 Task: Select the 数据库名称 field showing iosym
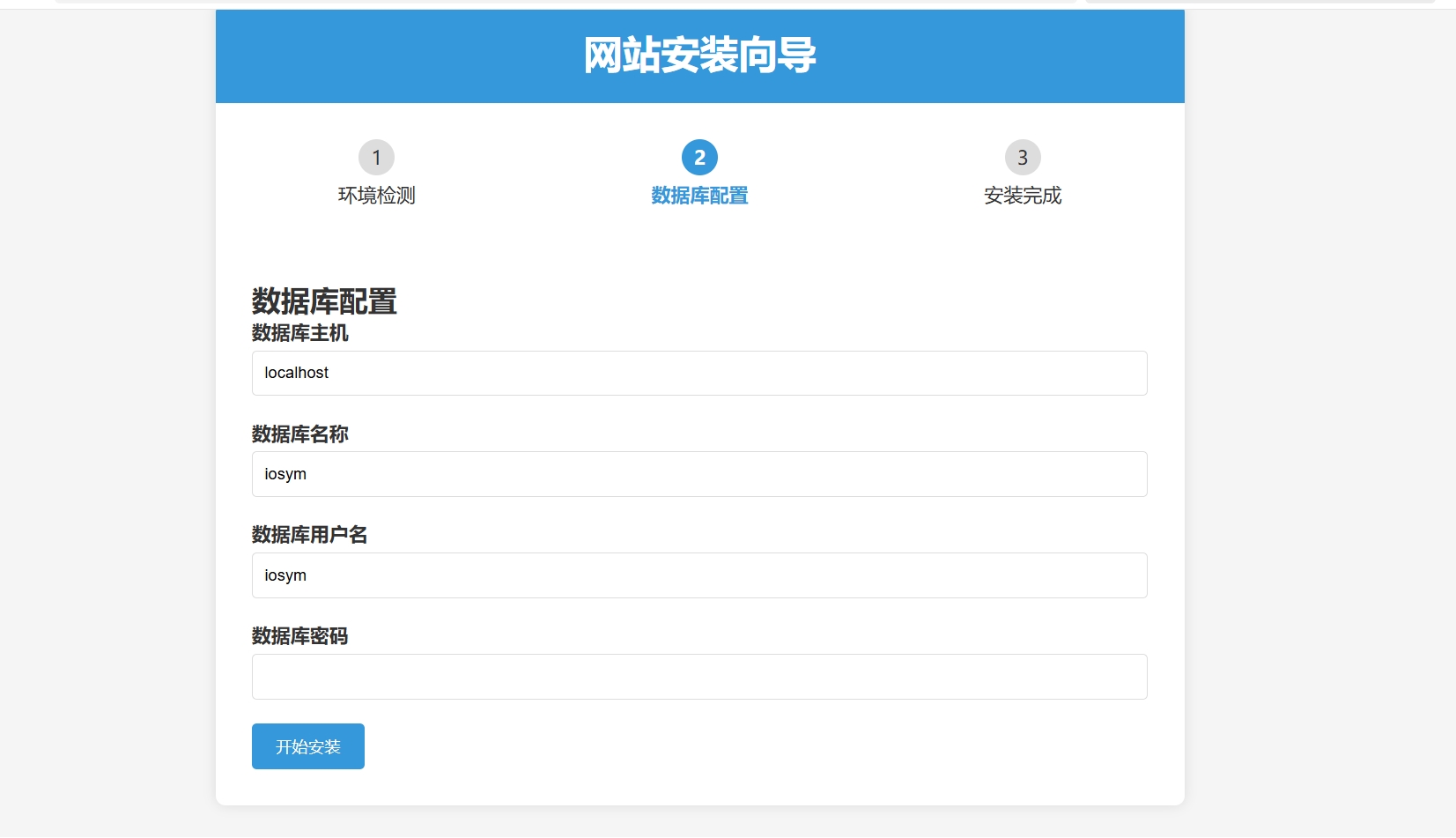tap(698, 474)
